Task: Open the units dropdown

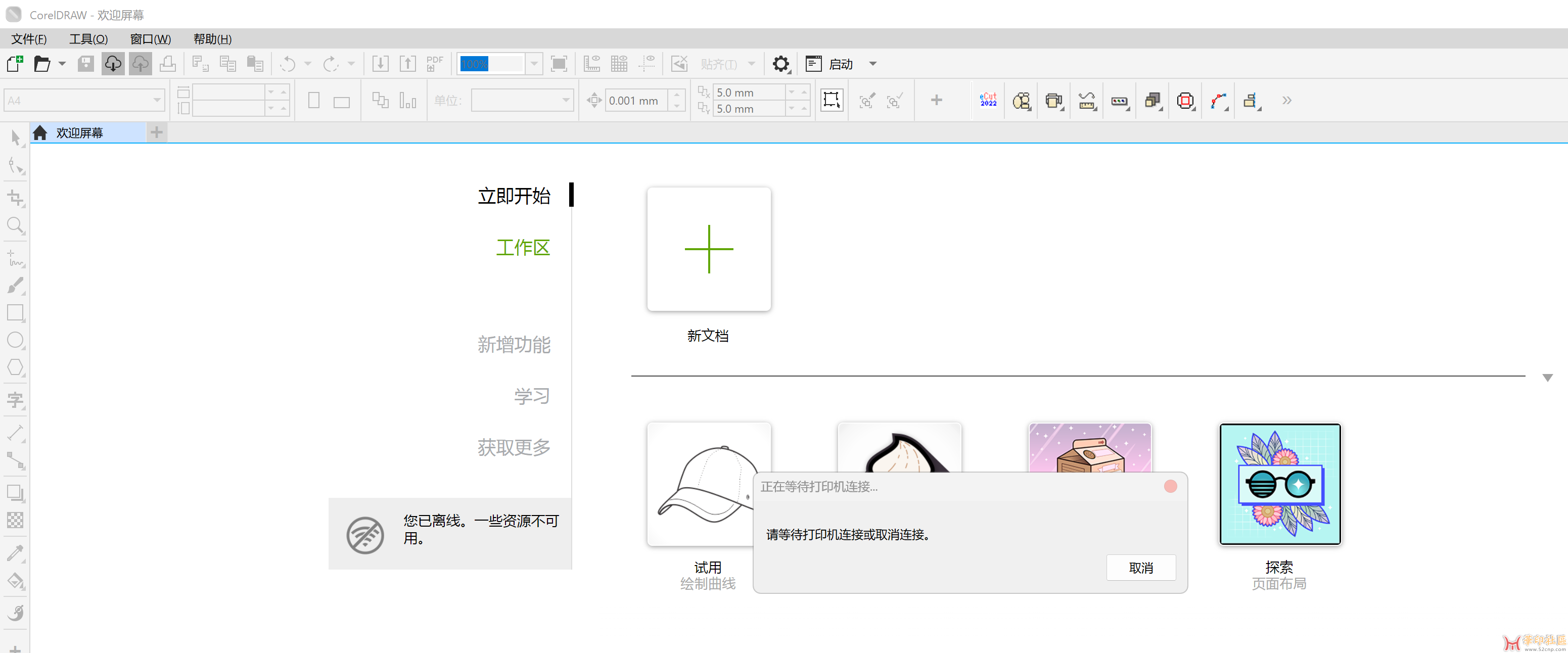Action: (566, 101)
